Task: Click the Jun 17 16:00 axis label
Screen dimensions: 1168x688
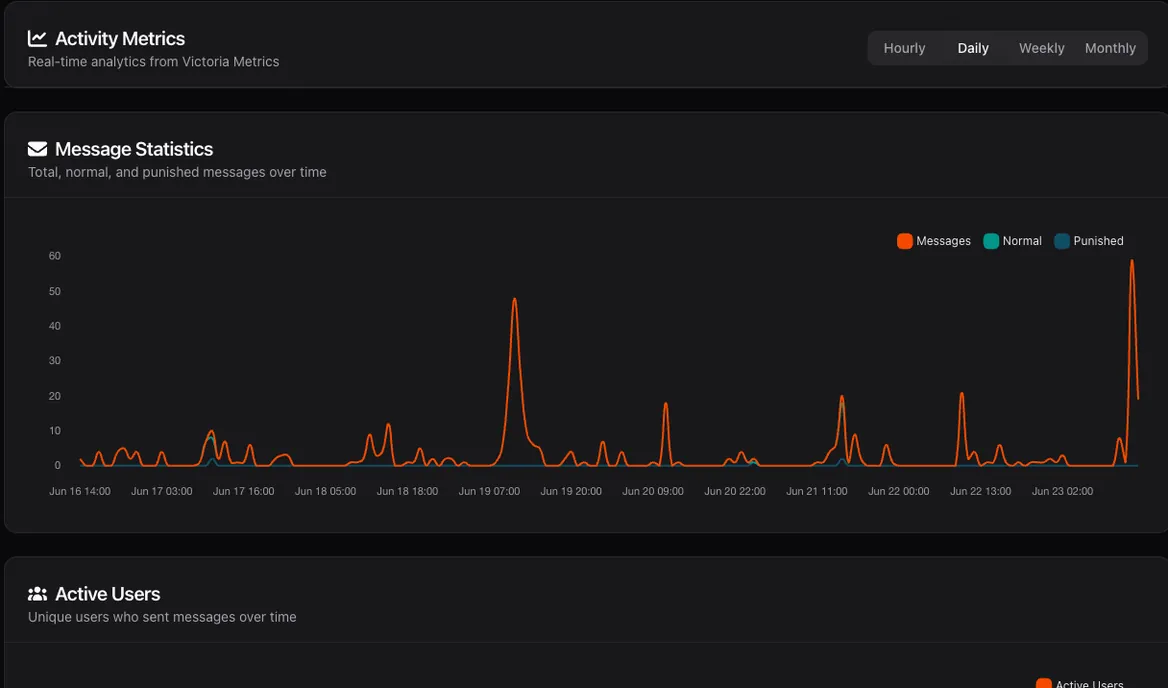Action: pos(244,491)
